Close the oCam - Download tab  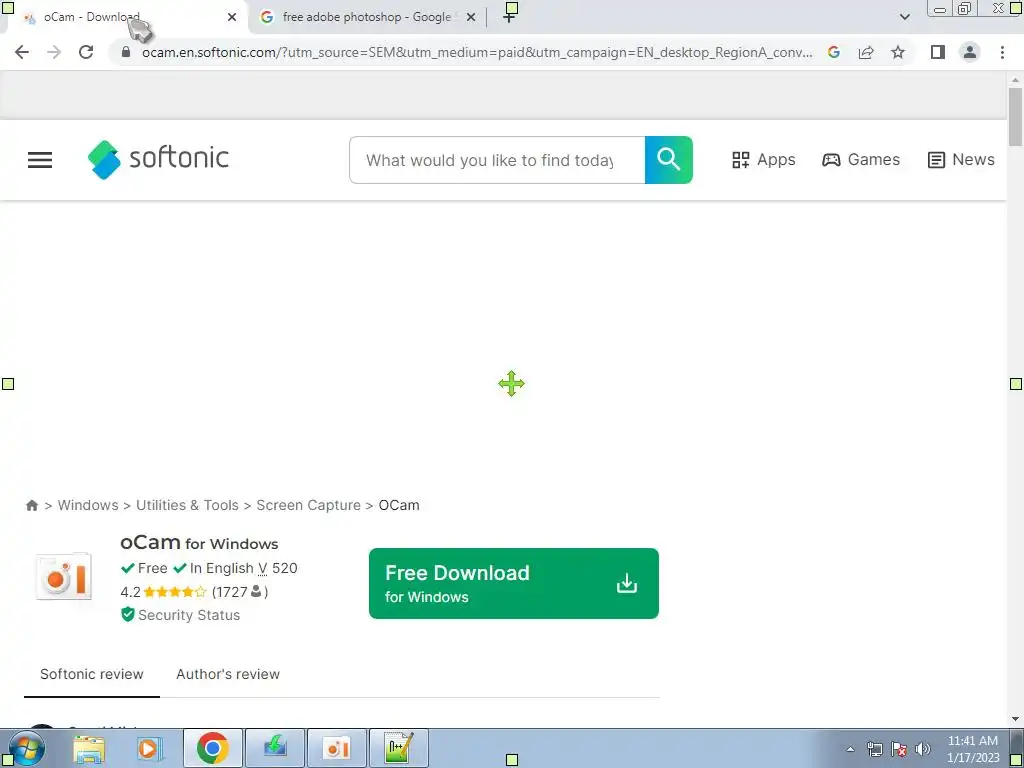click(x=232, y=18)
